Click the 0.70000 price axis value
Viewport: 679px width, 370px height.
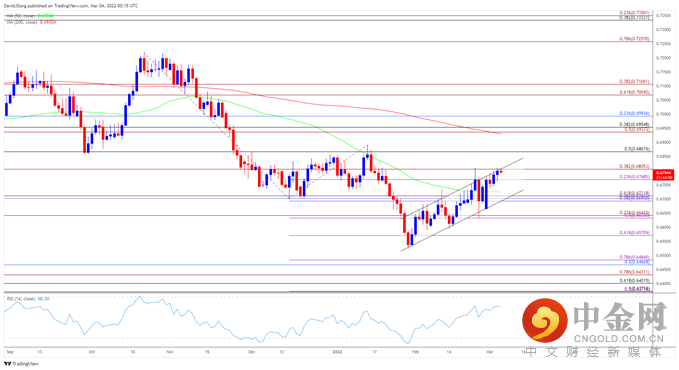[663, 114]
